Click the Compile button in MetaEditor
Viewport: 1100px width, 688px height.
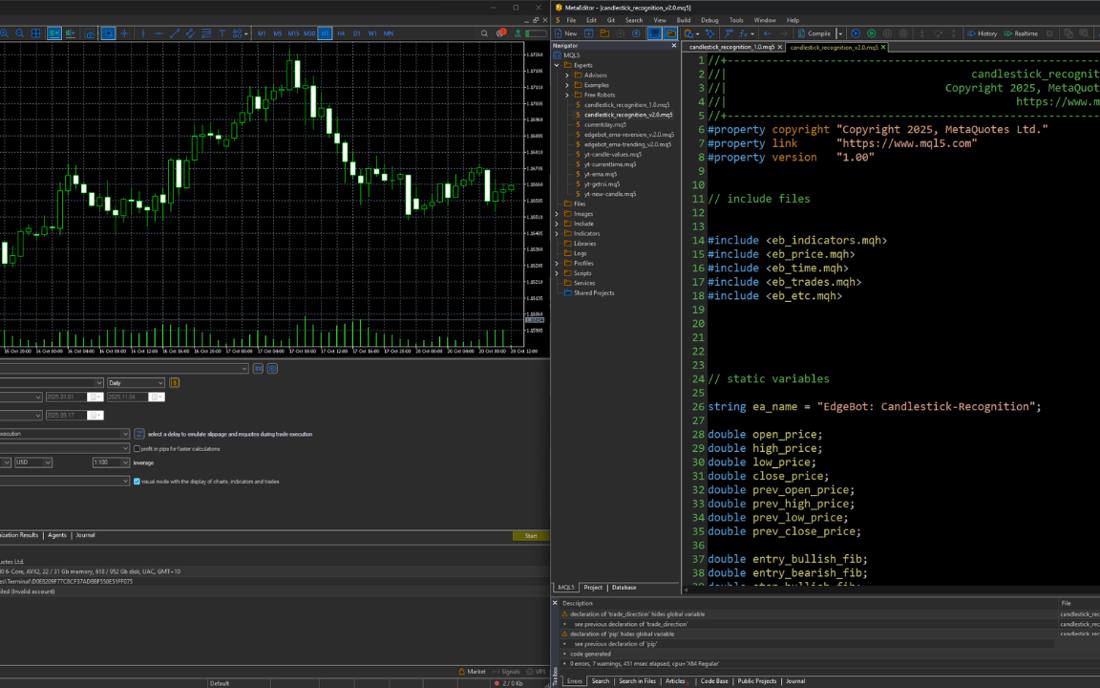tap(814, 33)
